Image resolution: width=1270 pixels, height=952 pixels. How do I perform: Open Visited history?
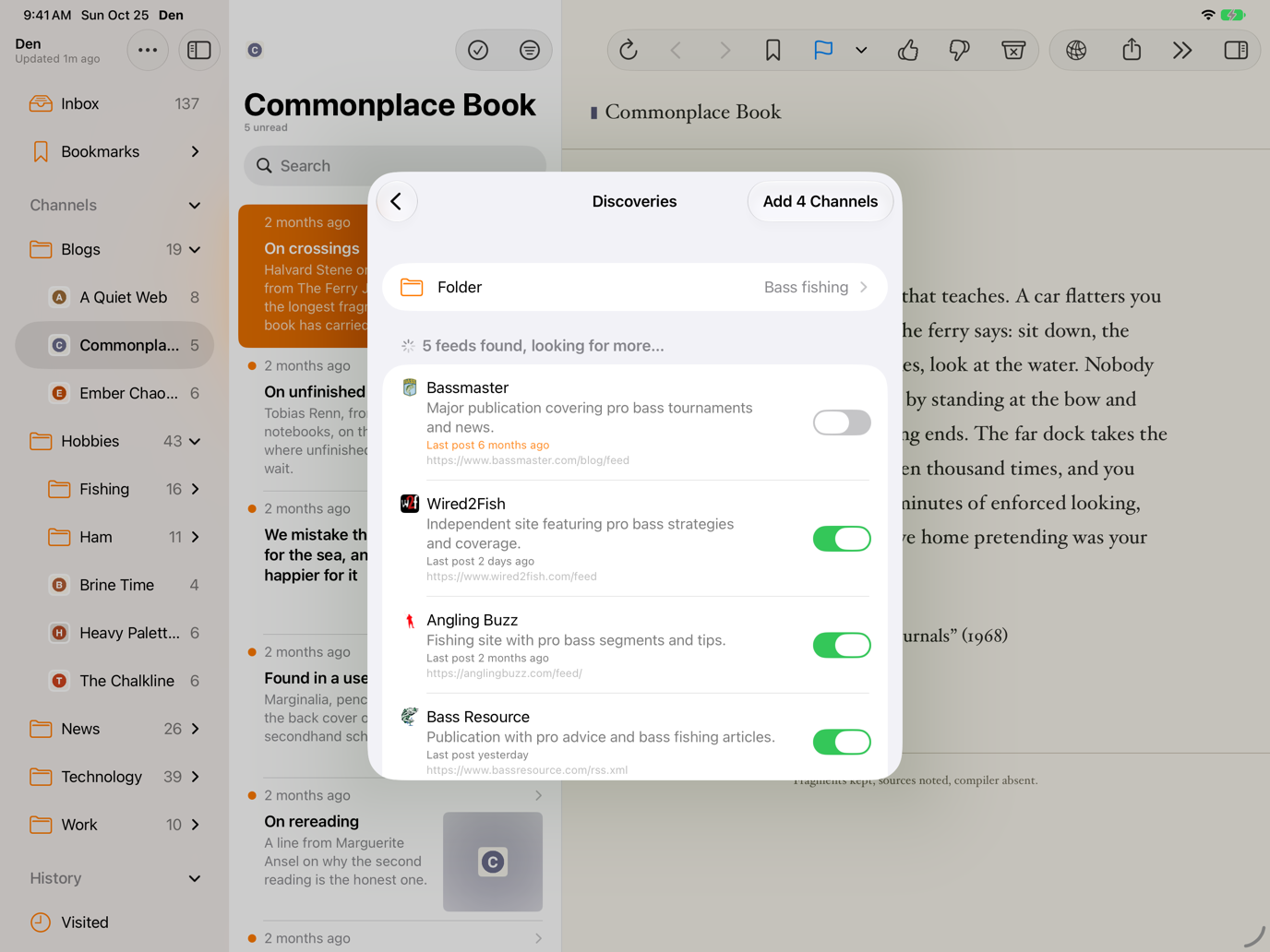pyautogui.click(x=114, y=922)
